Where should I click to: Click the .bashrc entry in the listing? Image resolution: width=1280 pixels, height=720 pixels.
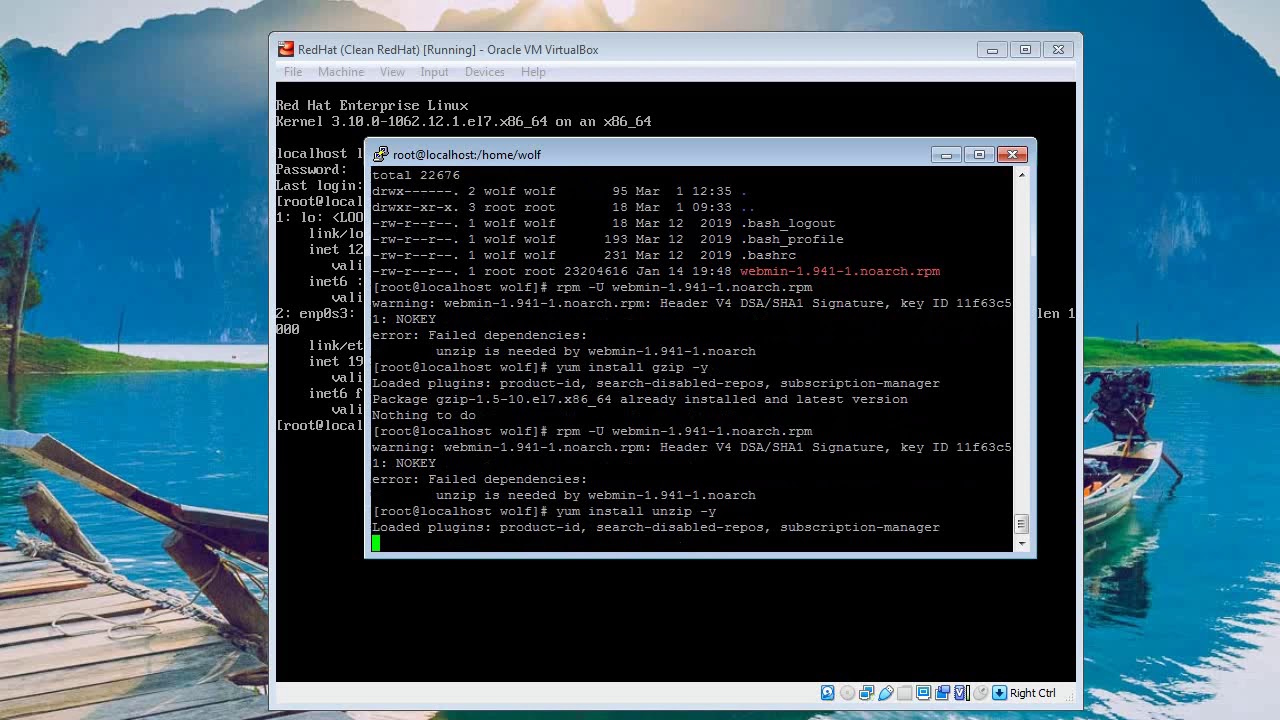tap(768, 255)
